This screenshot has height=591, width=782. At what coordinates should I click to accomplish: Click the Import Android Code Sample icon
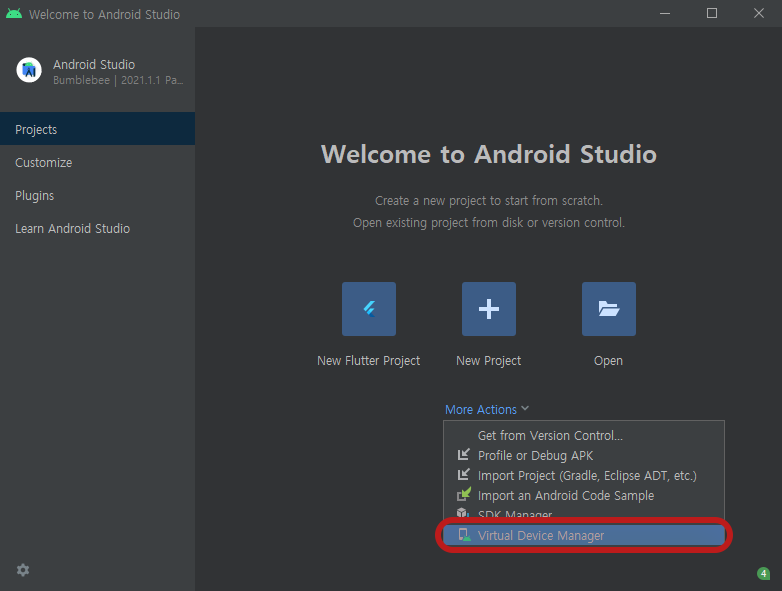(463, 494)
